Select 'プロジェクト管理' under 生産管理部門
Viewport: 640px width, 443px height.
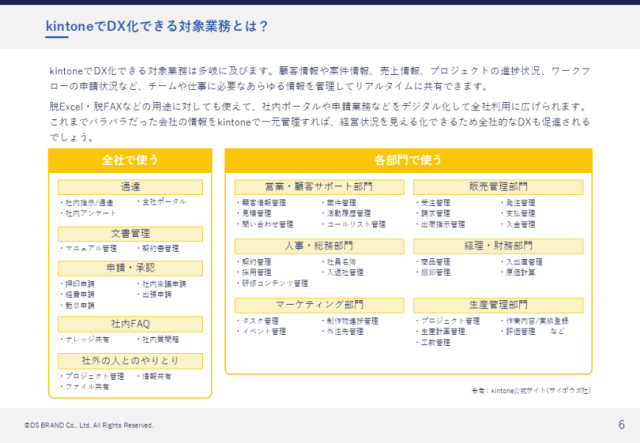tap(450, 321)
